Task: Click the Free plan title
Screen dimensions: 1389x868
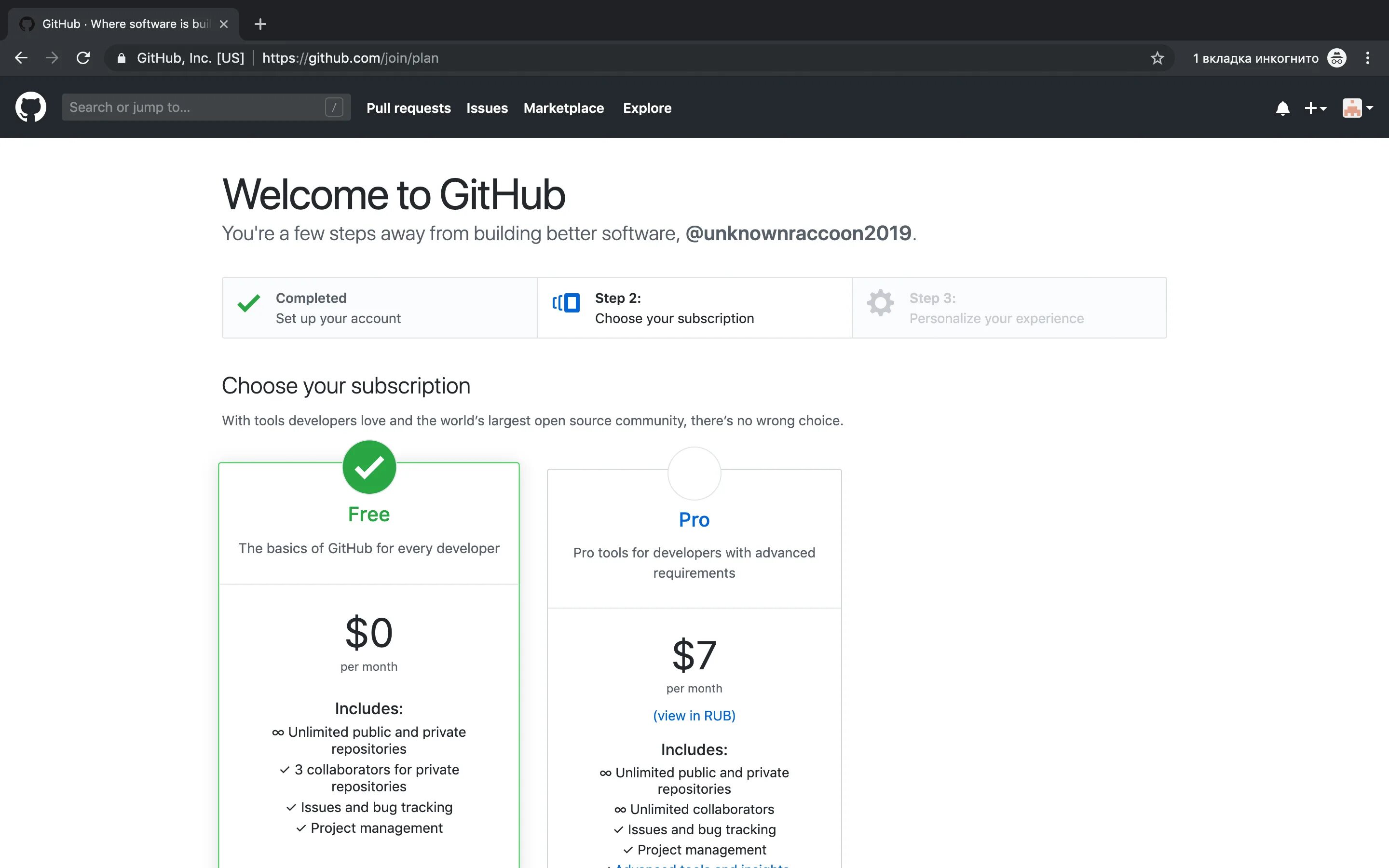Action: (x=369, y=514)
